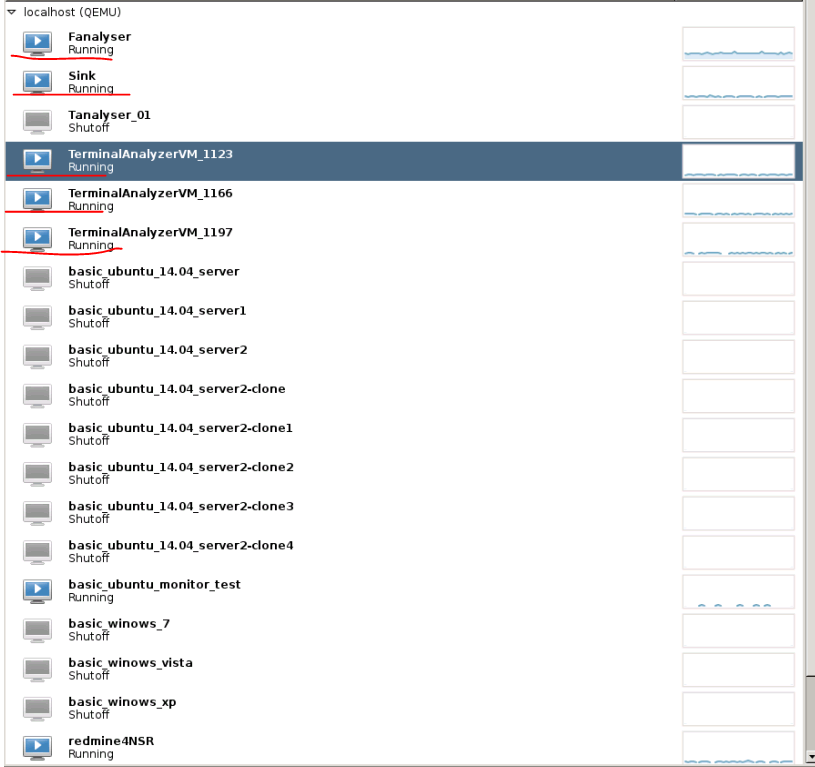Click the redmine4NSR CPU usage graph
This screenshot has height=767, width=815.
click(738, 748)
